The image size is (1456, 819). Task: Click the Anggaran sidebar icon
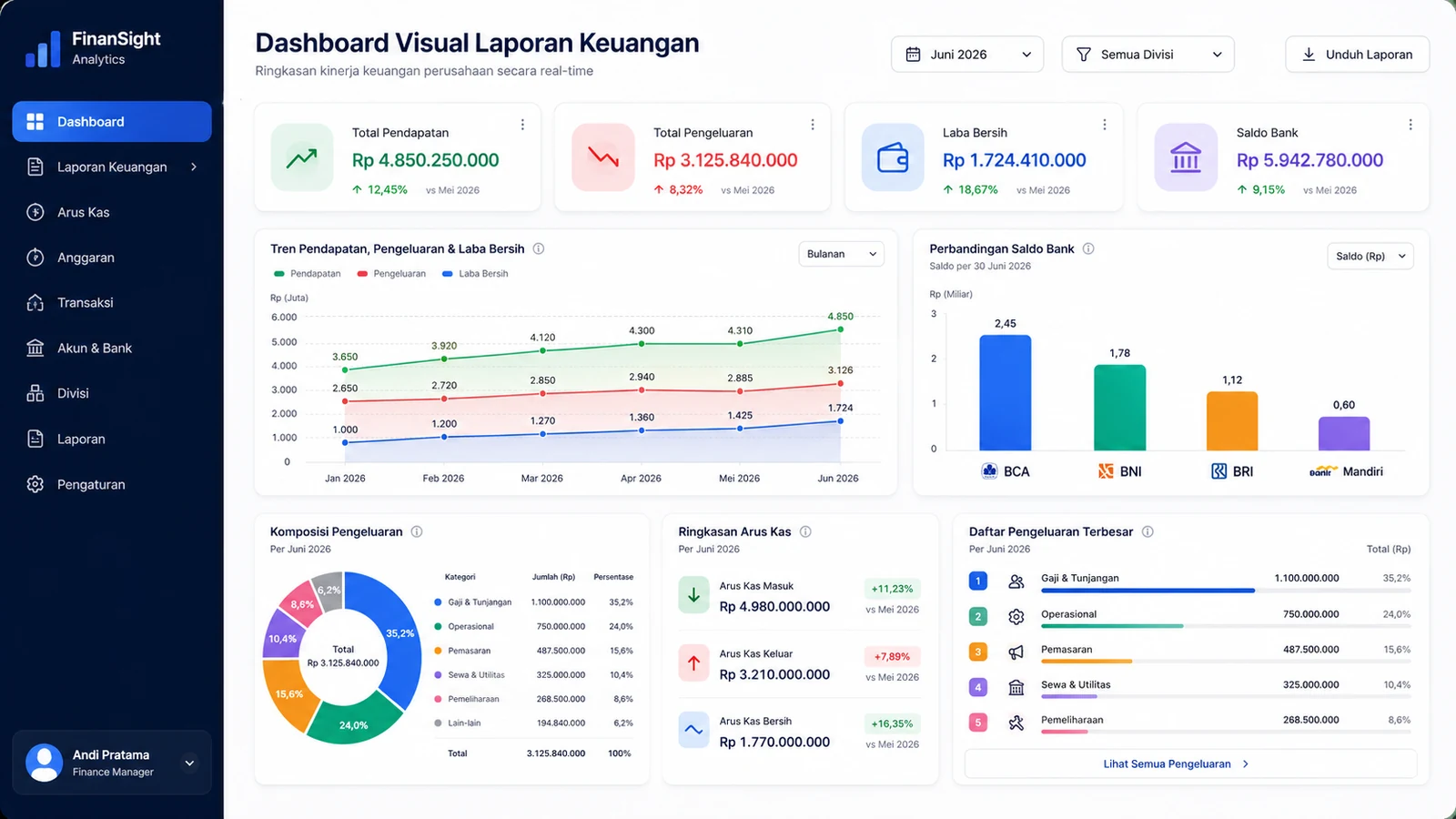point(35,258)
